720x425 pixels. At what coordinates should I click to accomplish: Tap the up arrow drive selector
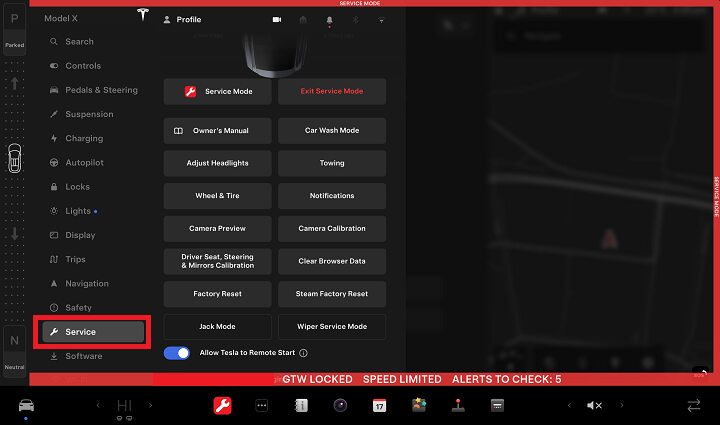[15, 83]
